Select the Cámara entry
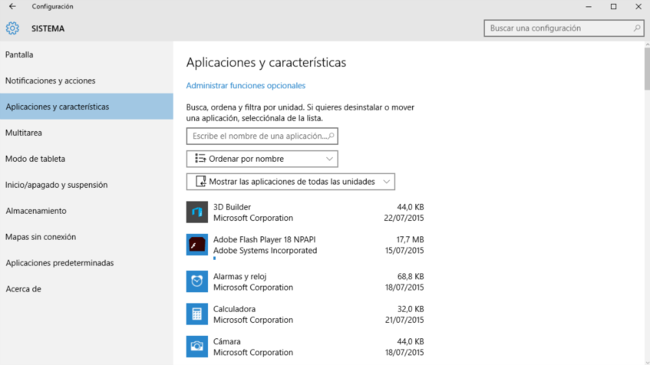This screenshot has height=365, width=650. [227, 341]
